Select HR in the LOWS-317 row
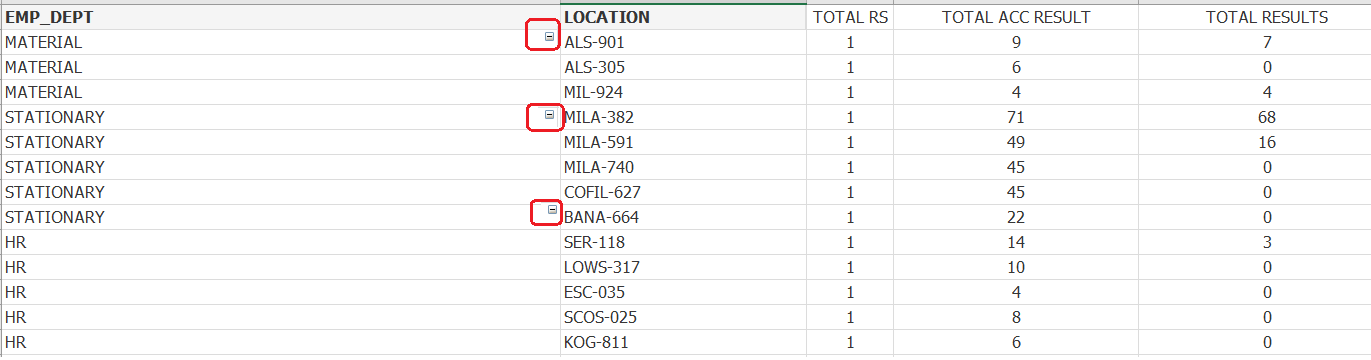 [280, 267]
